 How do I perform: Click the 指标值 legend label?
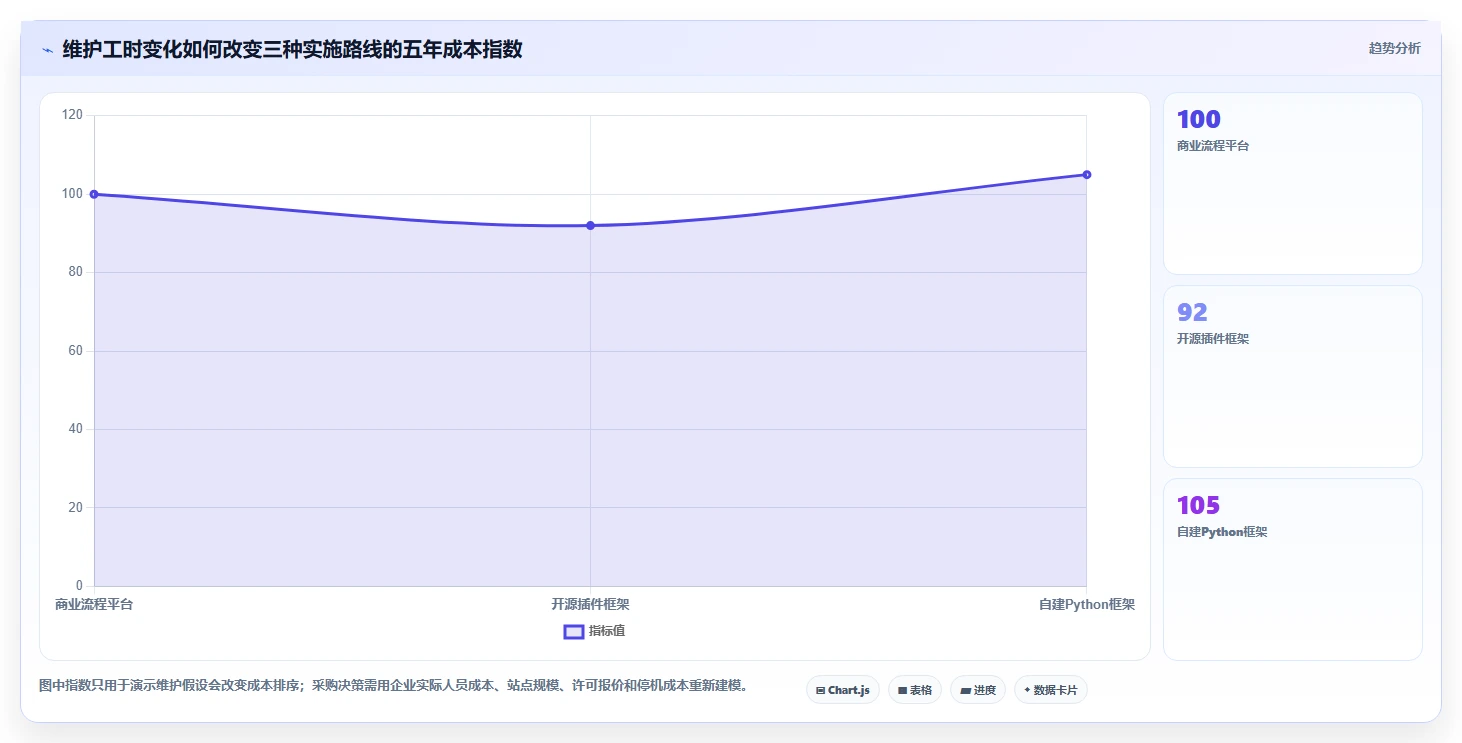607,631
